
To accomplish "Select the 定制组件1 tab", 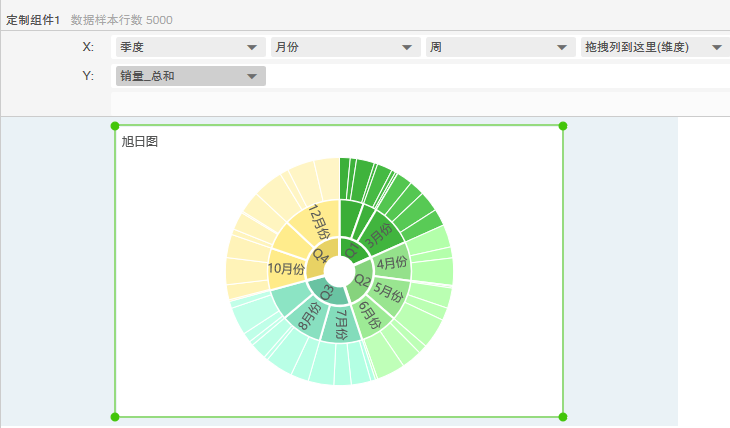I will pos(33,19).
